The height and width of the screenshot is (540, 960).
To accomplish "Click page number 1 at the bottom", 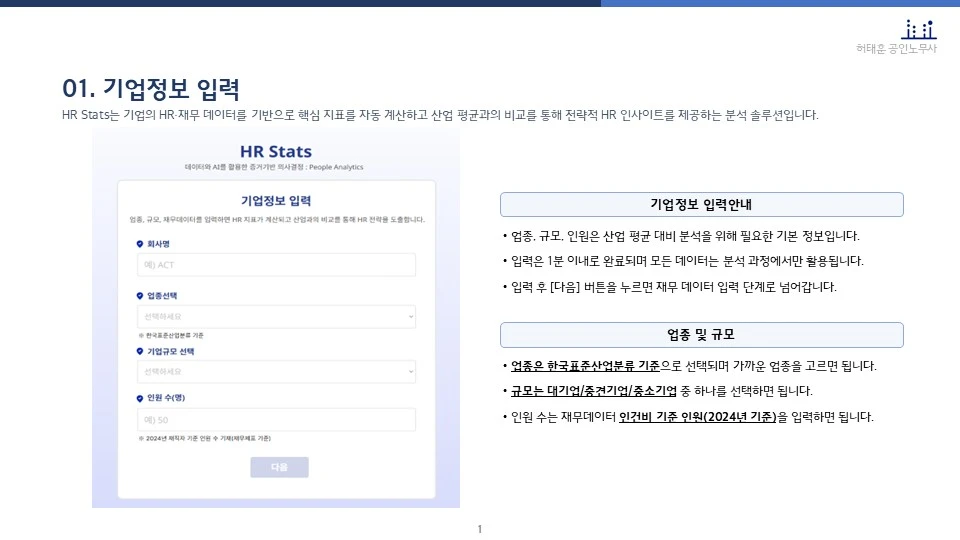I will (x=479, y=529).
